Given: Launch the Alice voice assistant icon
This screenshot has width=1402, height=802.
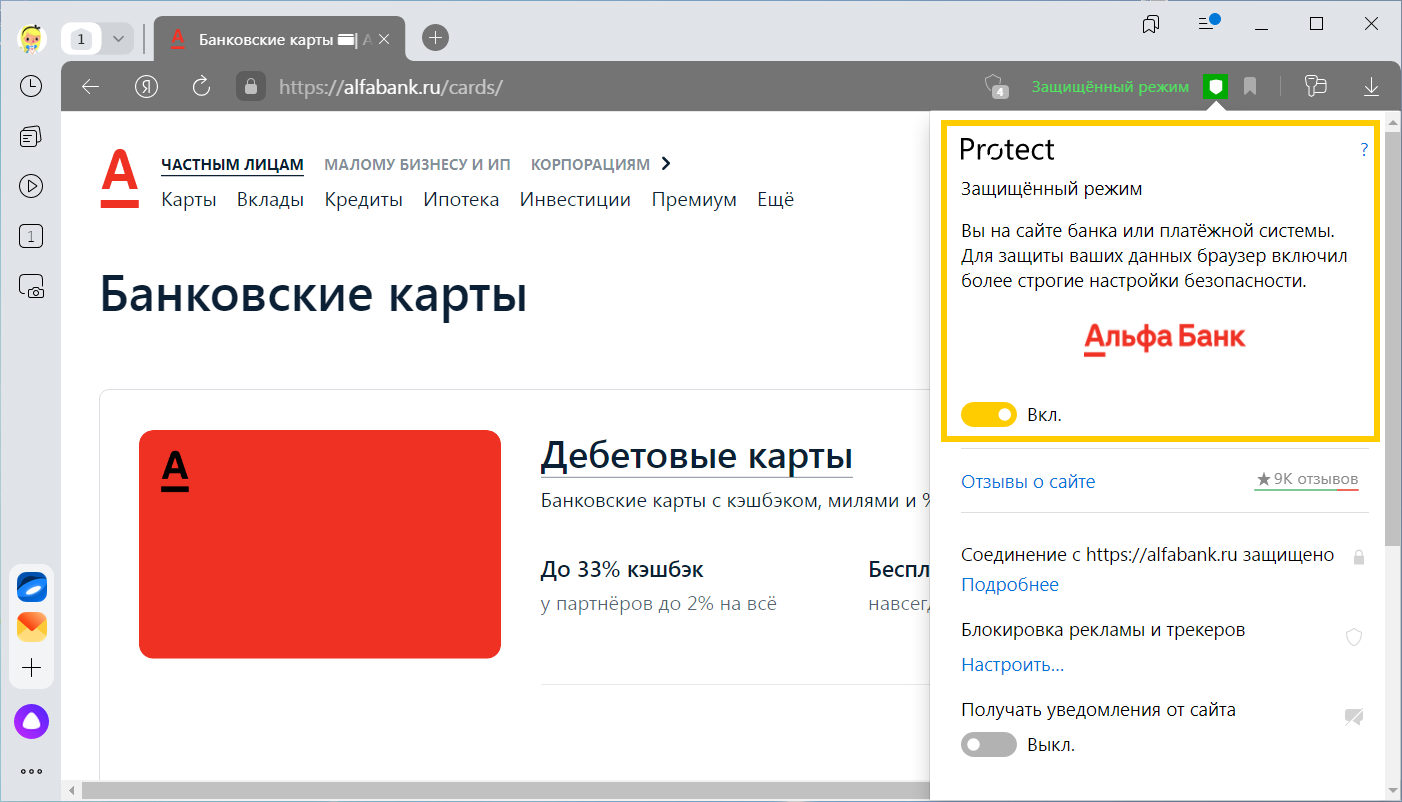Looking at the screenshot, I should (x=31, y=721).
